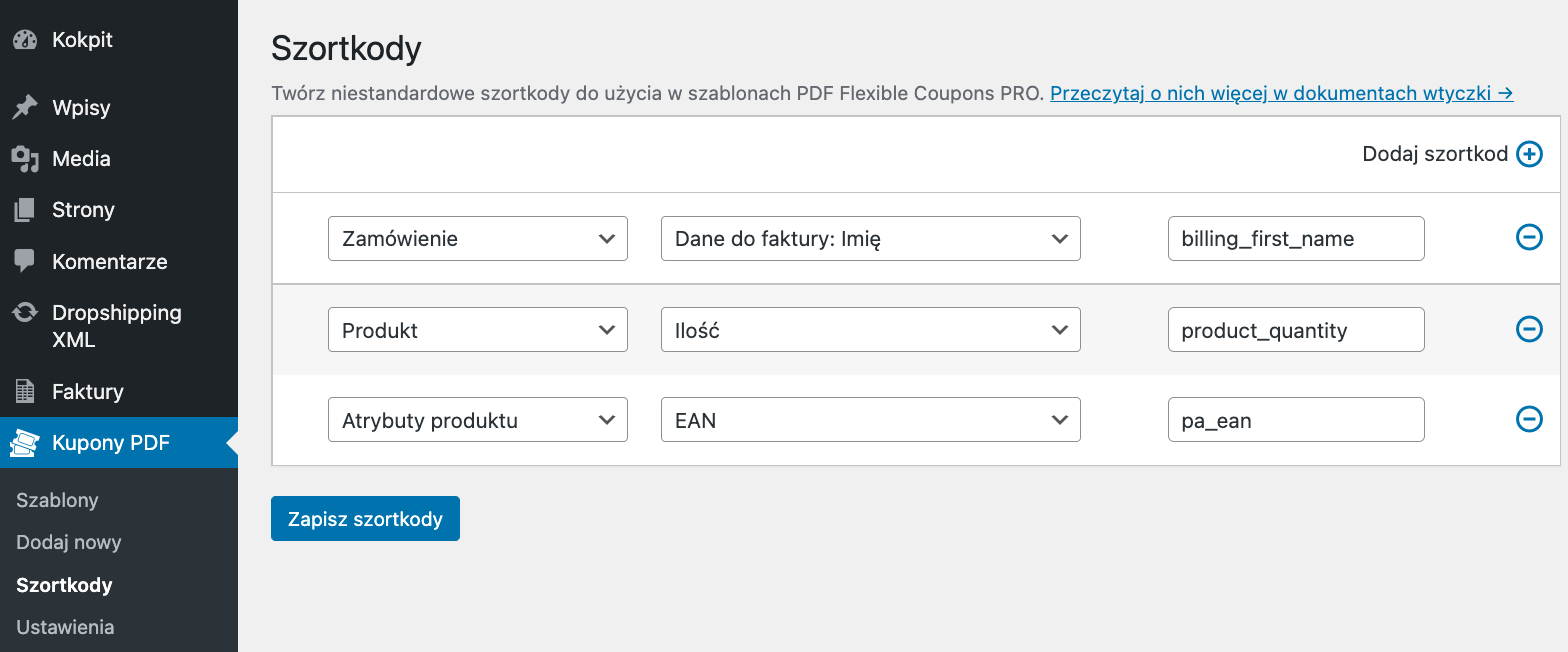Click the plus icon to add shortcode
The image size is (1568, 652).
[1529, 154]
